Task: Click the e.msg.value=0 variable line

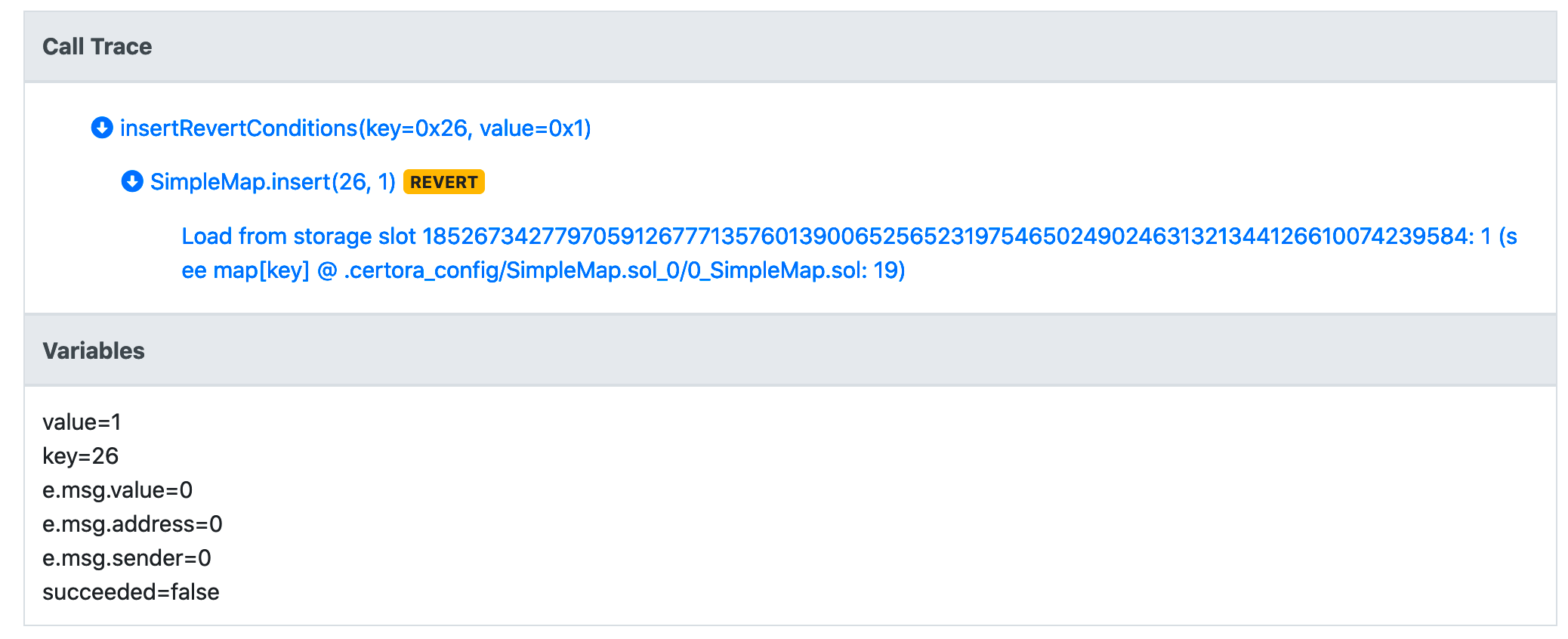Action: [x=118, y=489]
